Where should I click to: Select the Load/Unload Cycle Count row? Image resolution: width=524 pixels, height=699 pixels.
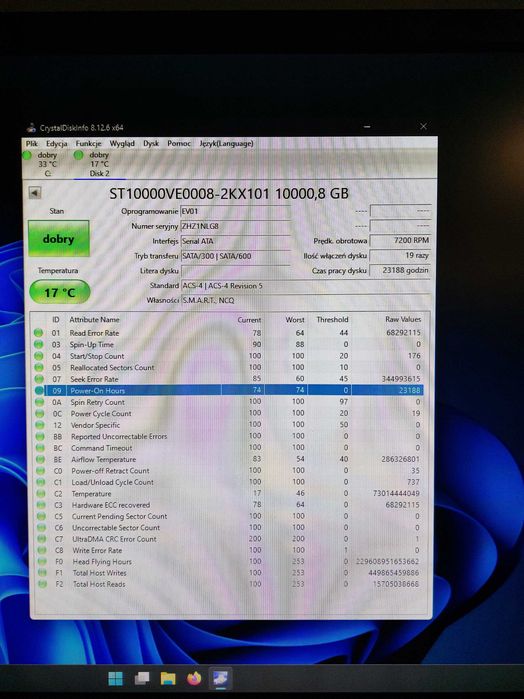pyautogui.click(x=227, y=482)
